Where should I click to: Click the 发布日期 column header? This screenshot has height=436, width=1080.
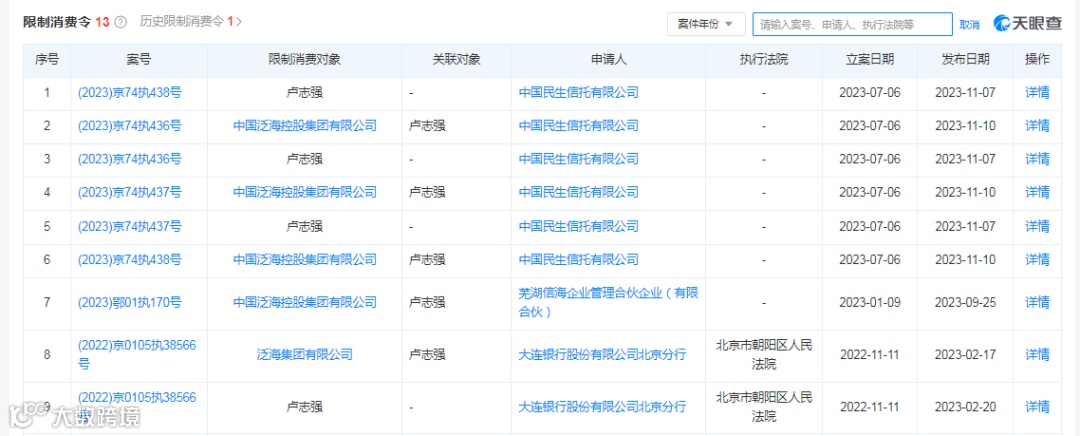(x=966, y=60)
